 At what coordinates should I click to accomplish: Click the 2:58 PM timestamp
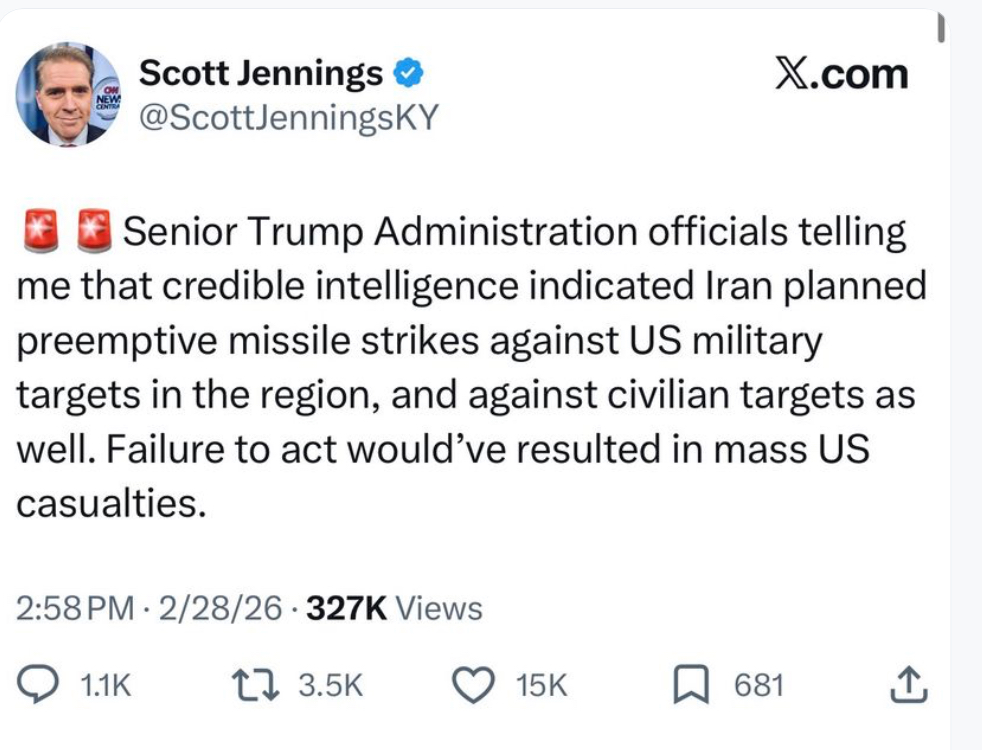click(x=74, y=608)
